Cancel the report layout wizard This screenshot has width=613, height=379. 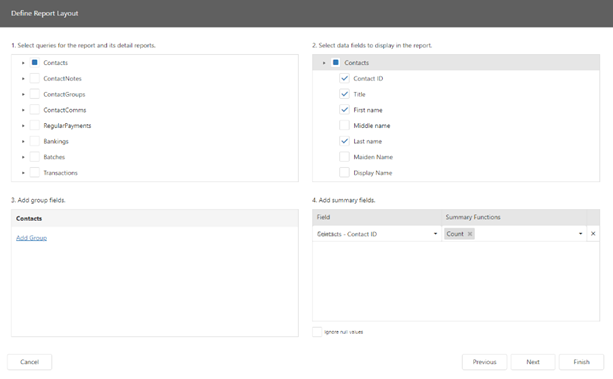[x=29, y=362]
